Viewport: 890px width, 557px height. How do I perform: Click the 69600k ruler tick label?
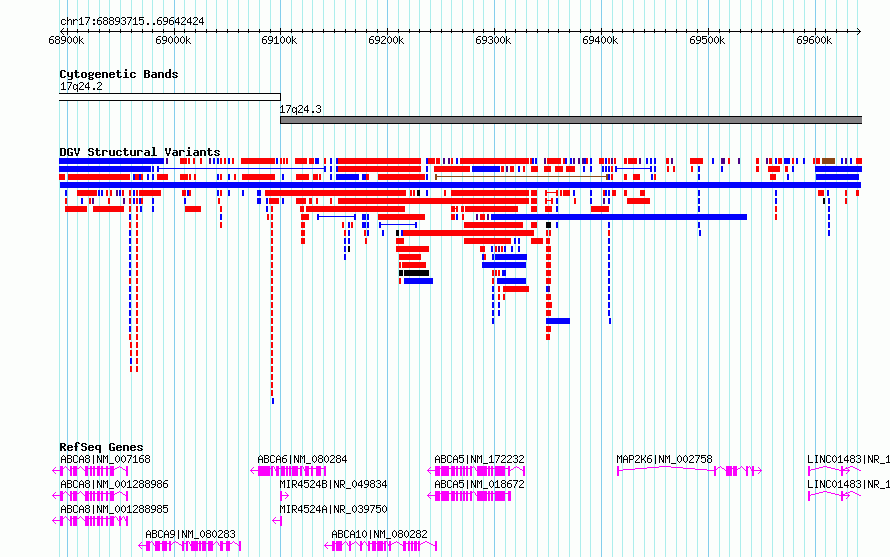(x=814, y=40)
